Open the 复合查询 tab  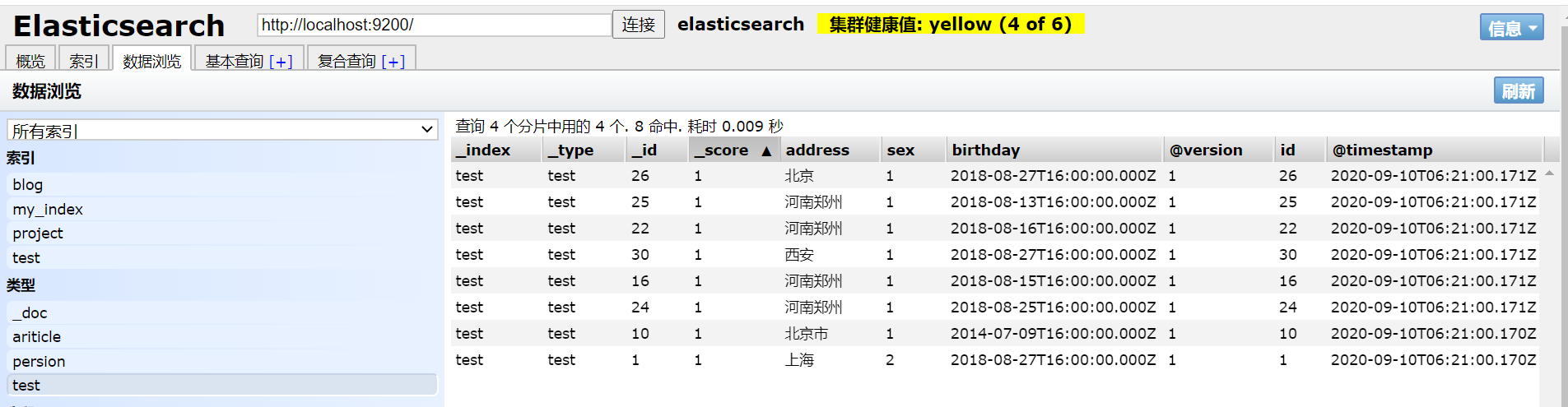click(x=347, y=62)
